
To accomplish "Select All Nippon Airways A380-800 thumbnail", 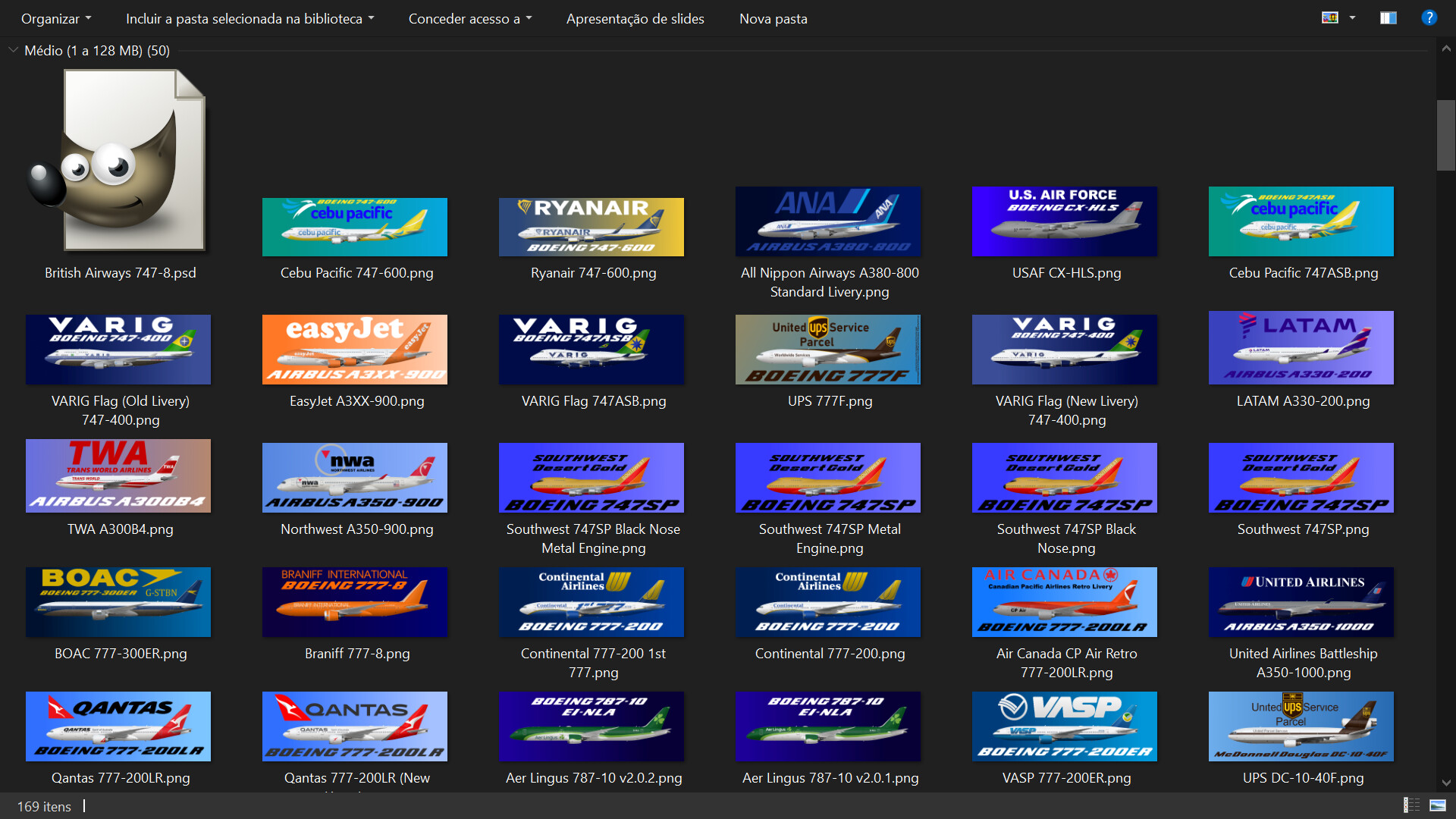I will pos(828,221).
